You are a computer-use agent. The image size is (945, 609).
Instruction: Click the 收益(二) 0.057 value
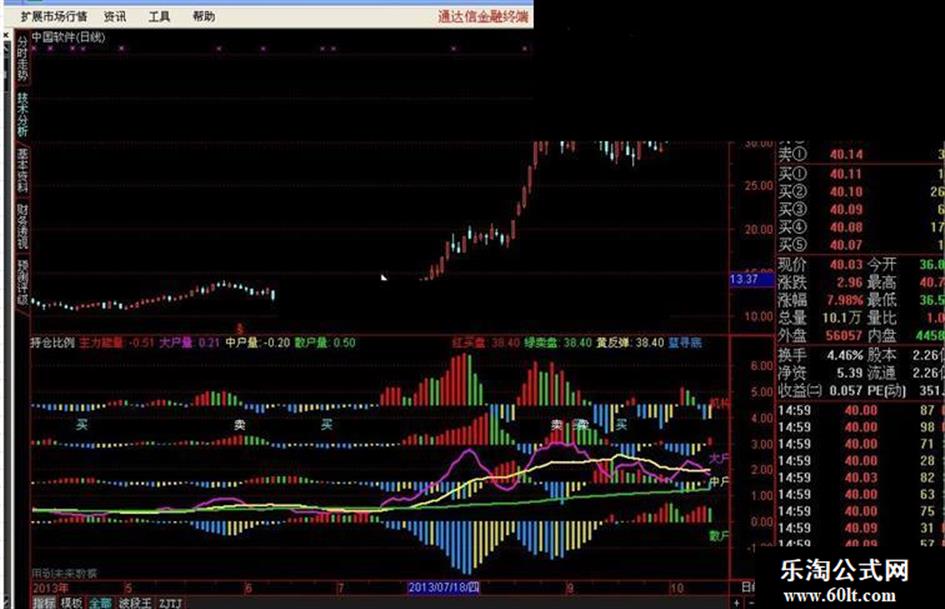pos(846,391)
